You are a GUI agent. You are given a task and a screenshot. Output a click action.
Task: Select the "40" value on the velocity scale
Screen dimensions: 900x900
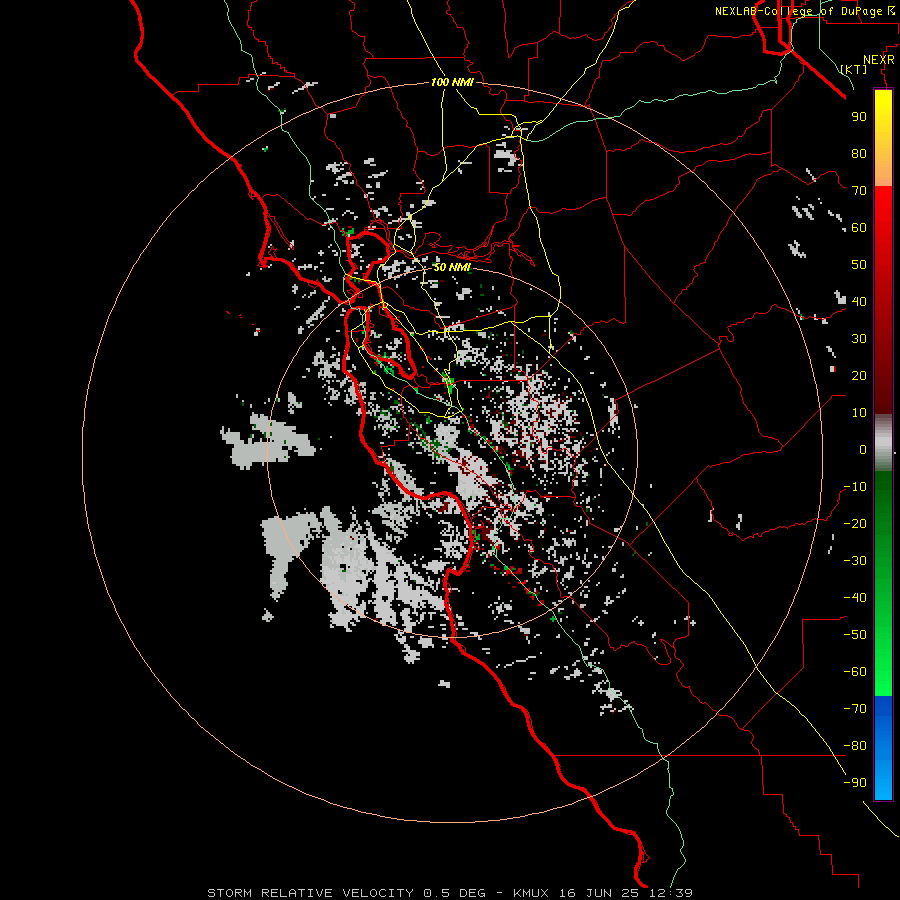pos(859,302)
